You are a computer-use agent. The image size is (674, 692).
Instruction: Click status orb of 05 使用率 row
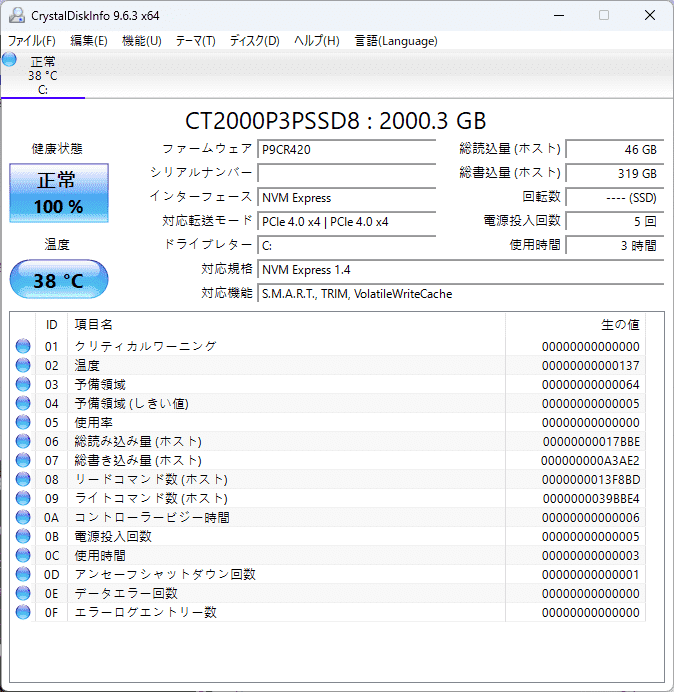pyautogui.click(x=23, y=422)
